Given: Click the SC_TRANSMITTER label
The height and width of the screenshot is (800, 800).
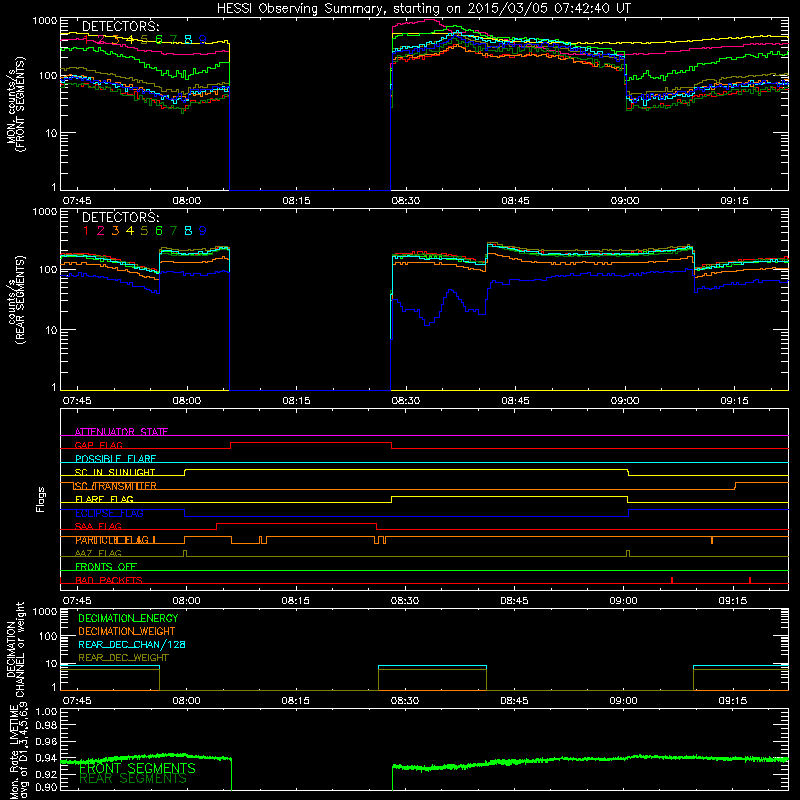Looking at the screenshot, I should (x=115, y=486).
